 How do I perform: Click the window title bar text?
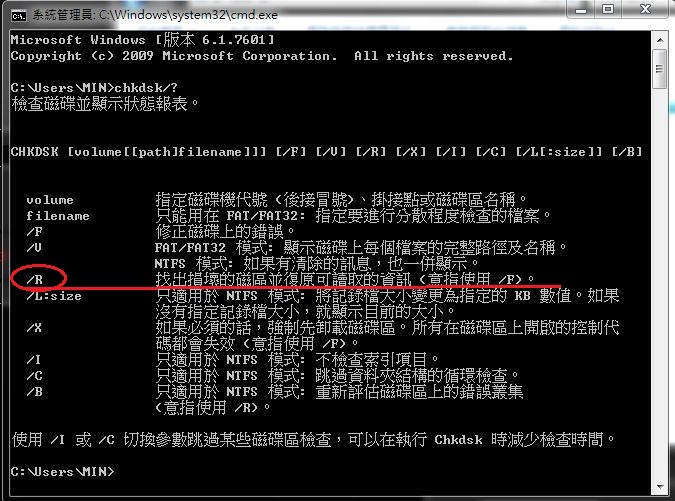point(155,15)
